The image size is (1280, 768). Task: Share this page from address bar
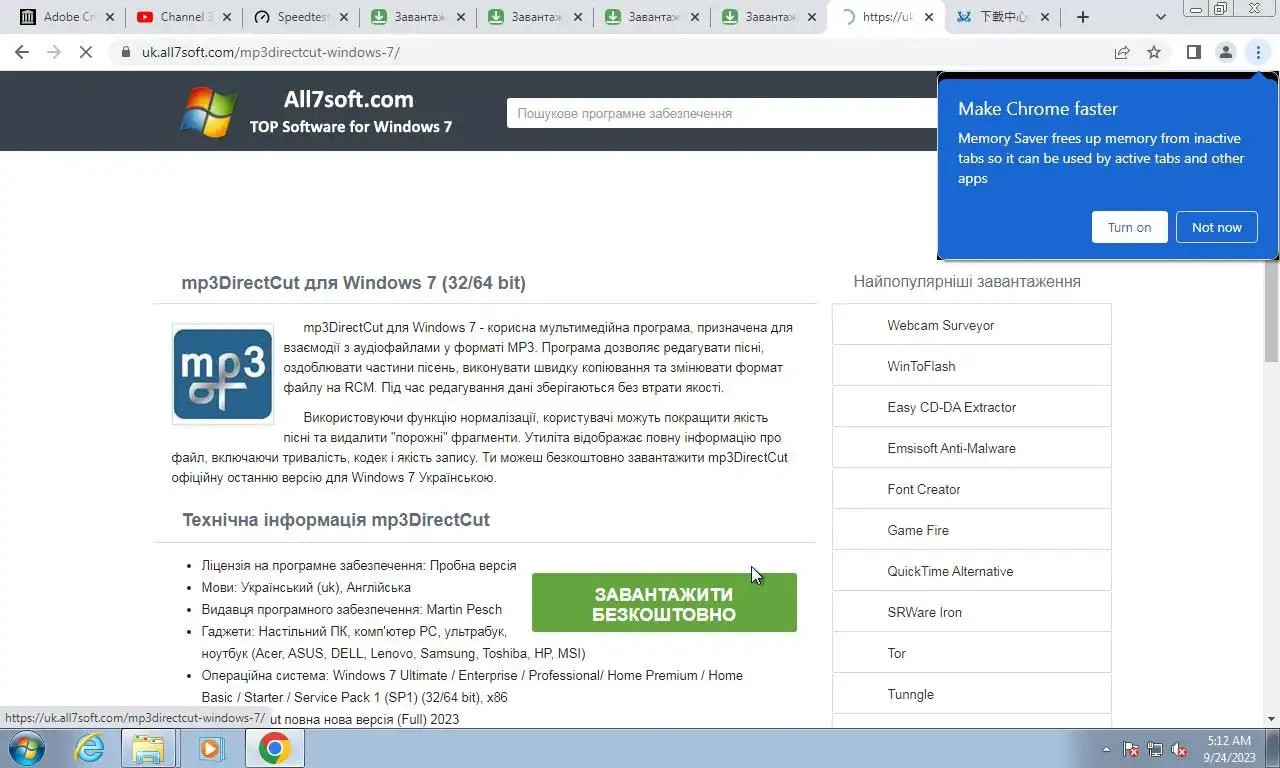click(1122, 52)
